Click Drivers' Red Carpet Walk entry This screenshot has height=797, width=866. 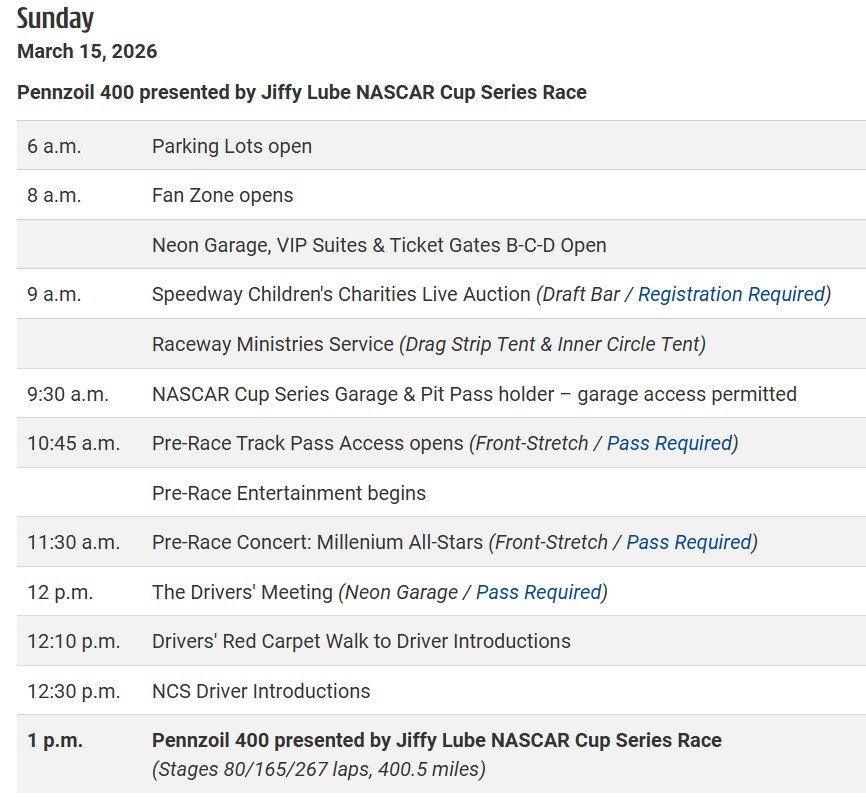(361, 641)
